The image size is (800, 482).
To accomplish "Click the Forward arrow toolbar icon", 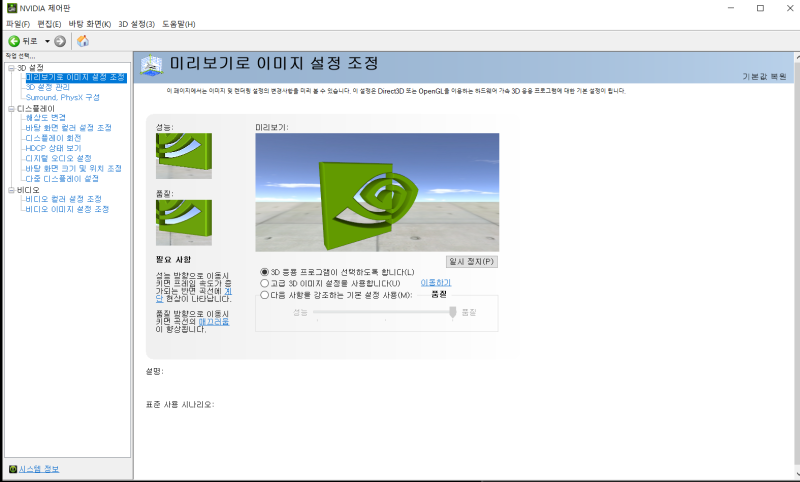I will [x=60, y=41].
